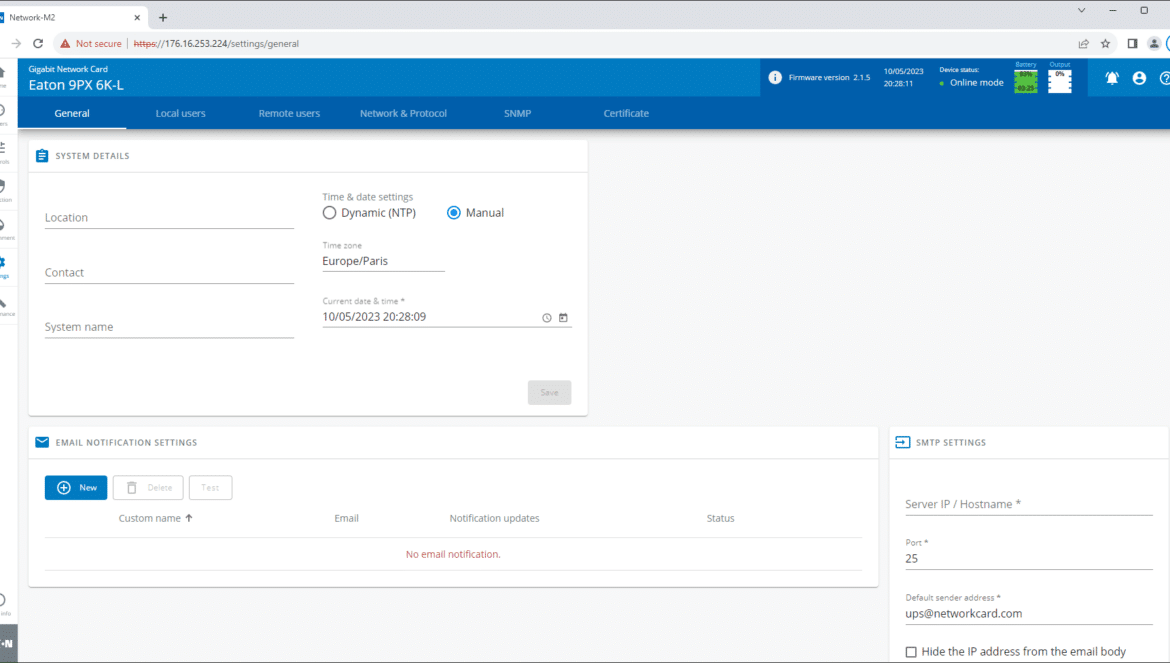Go to Home in the sidebar

tap(3, 74)
